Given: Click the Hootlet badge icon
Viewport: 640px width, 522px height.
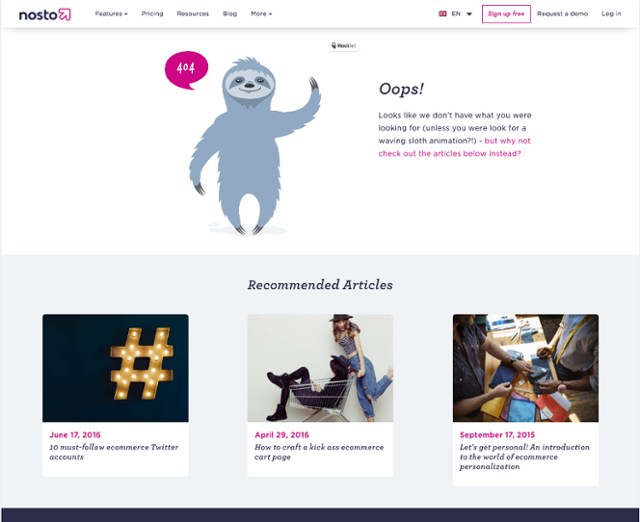Looking at the screenshot, I should [x=344, y=46].
